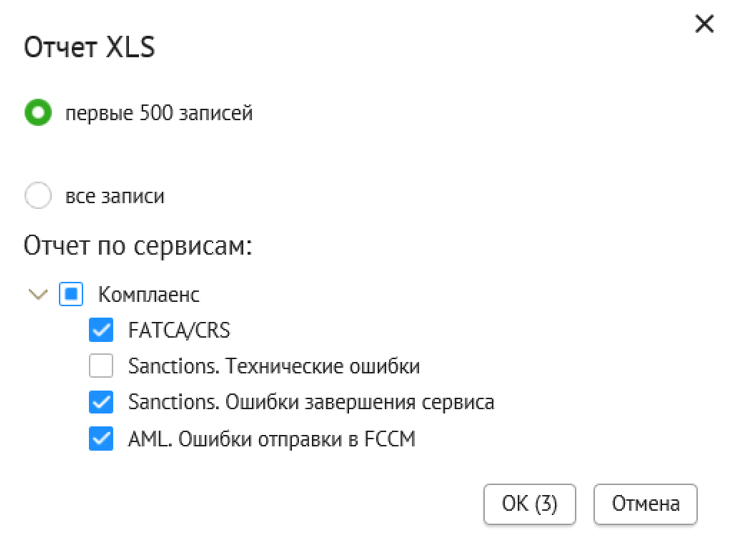The image size is (732, 560).
Task: Uncheck the FATCA/CRS checkbox
Action: click(101, 330)
